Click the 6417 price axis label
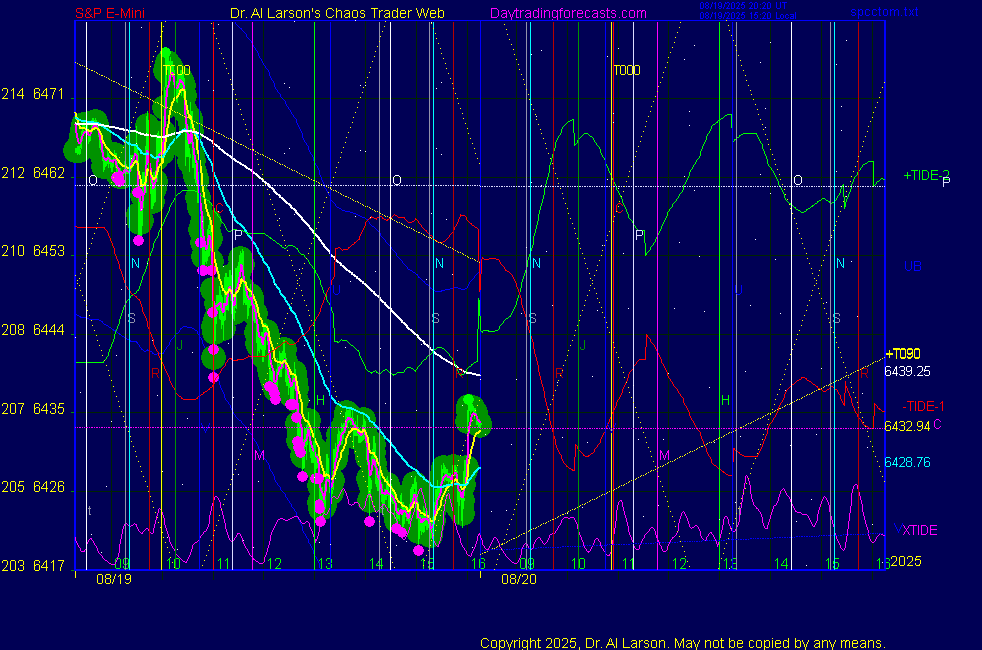 48,566
